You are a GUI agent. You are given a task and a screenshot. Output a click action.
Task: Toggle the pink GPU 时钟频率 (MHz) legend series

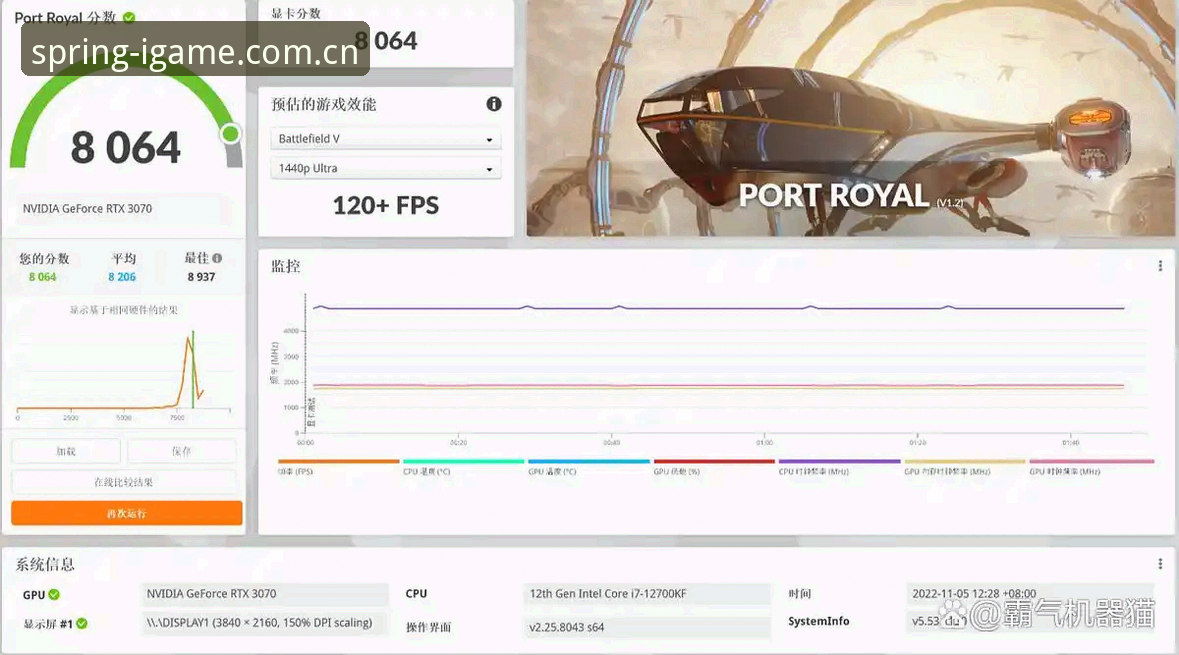point(1091,467)
